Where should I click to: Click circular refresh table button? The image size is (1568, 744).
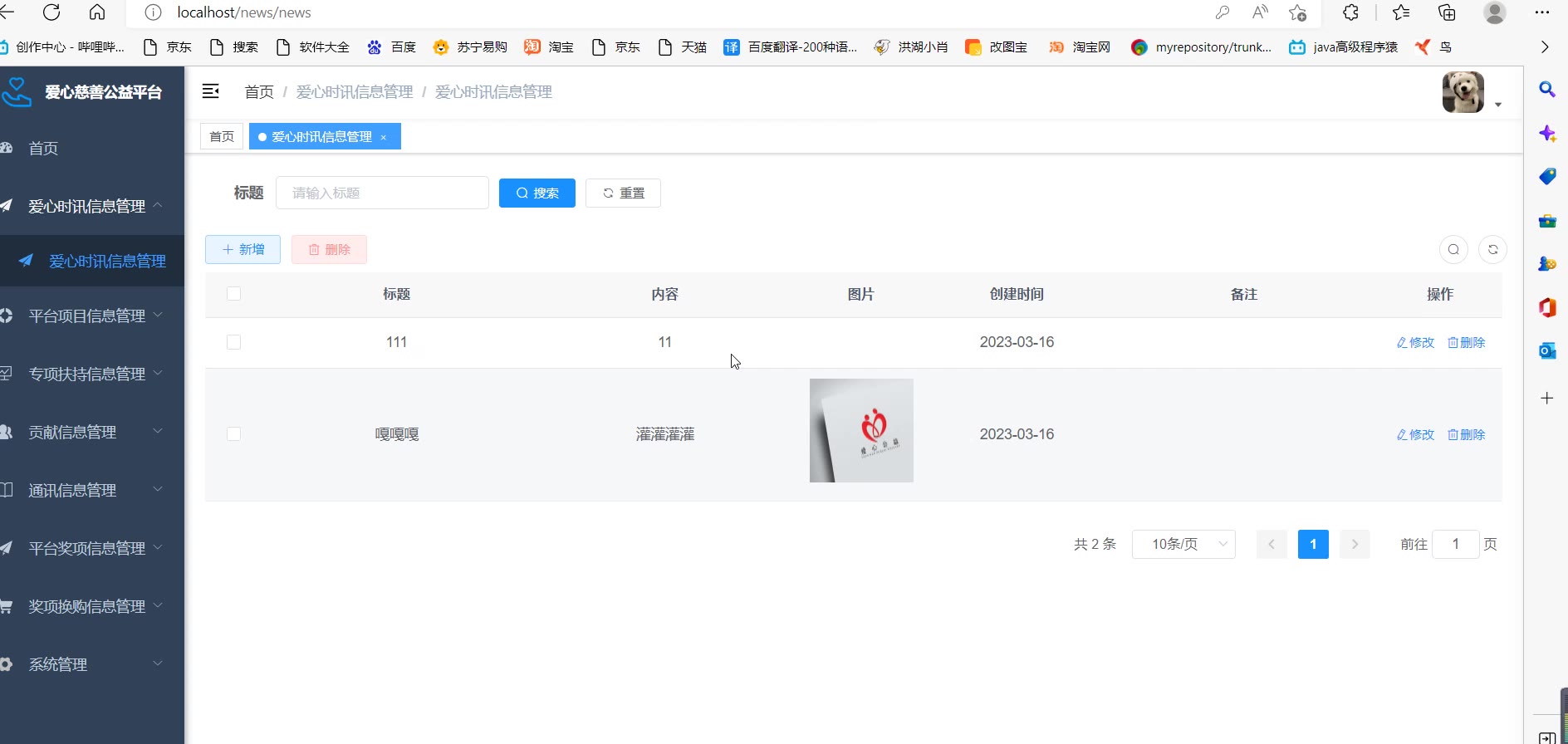1492,249
